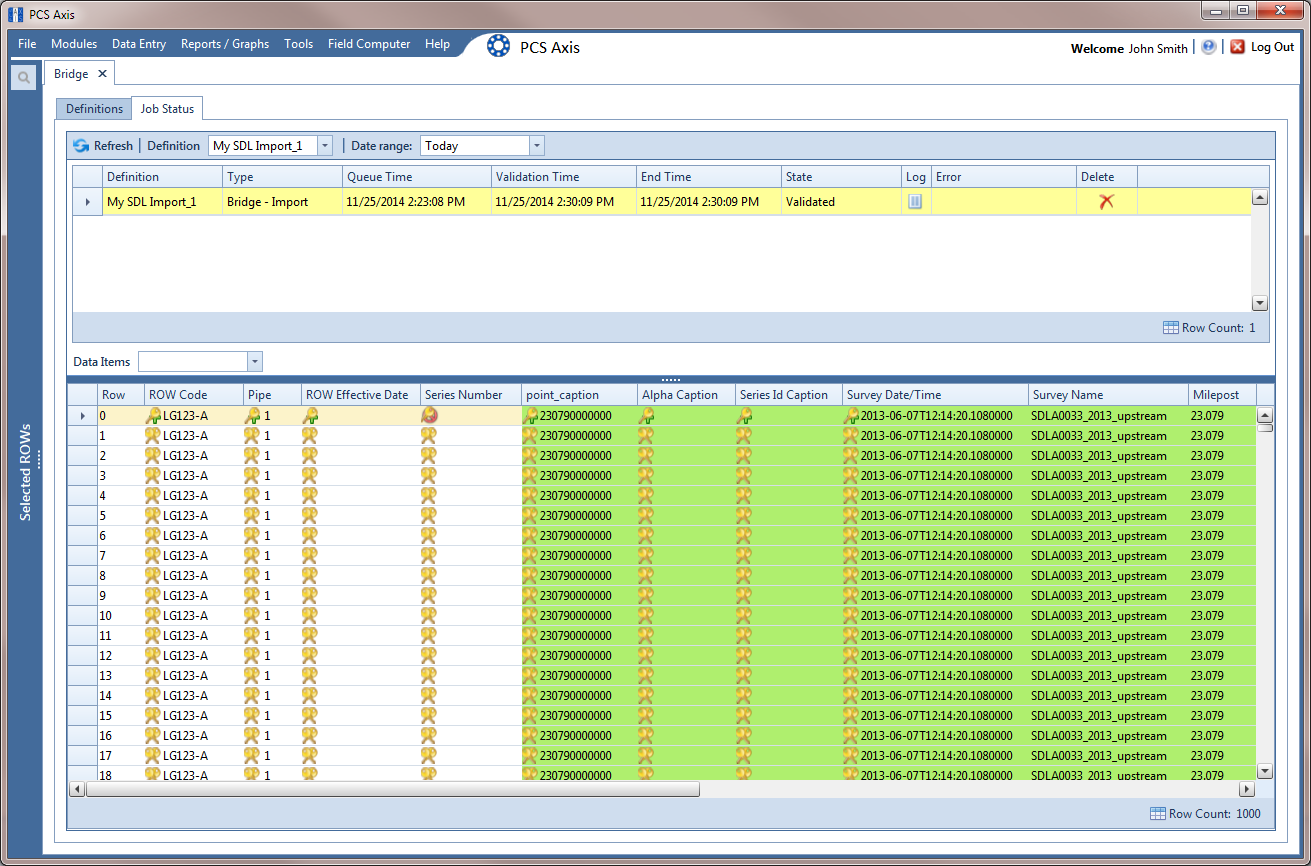1311x866 pixels.
Task: Click the splitter grip above the data grid
Action: 671,379
